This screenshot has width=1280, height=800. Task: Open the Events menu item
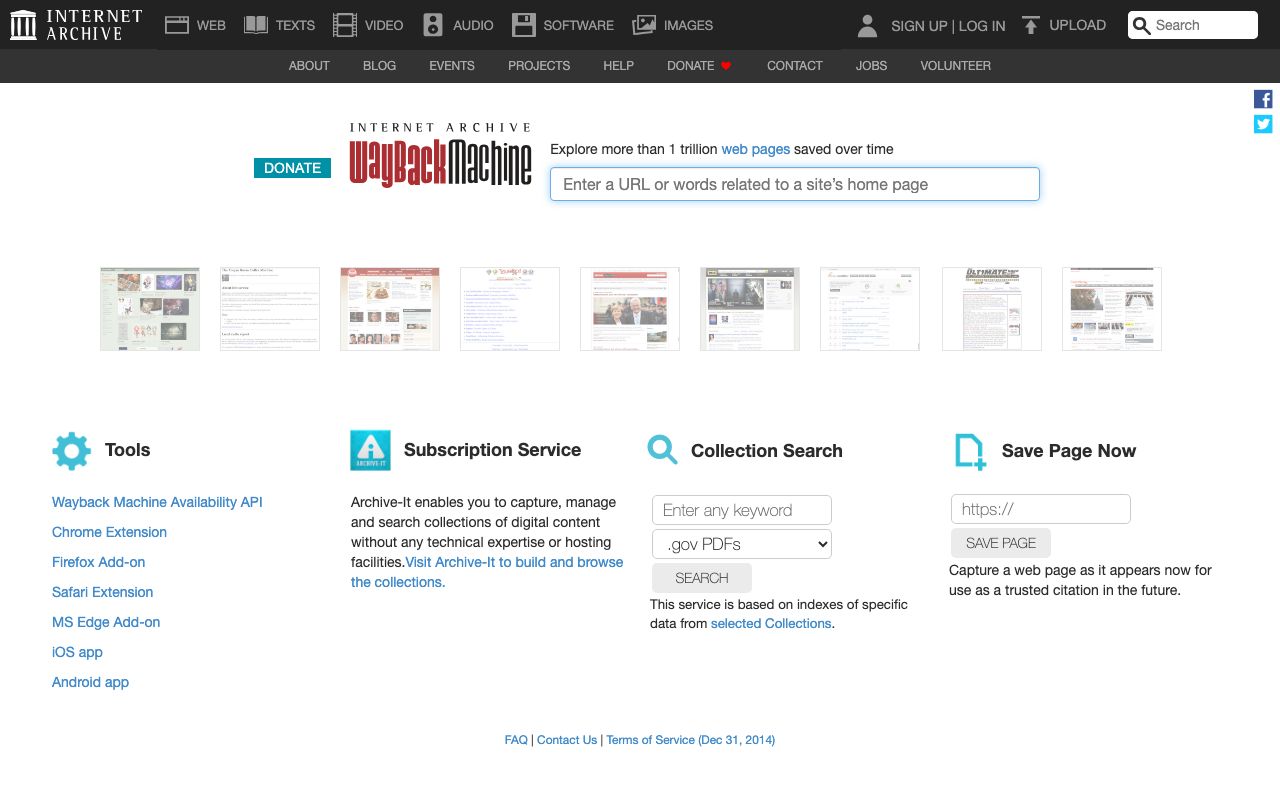coord(452,66)
